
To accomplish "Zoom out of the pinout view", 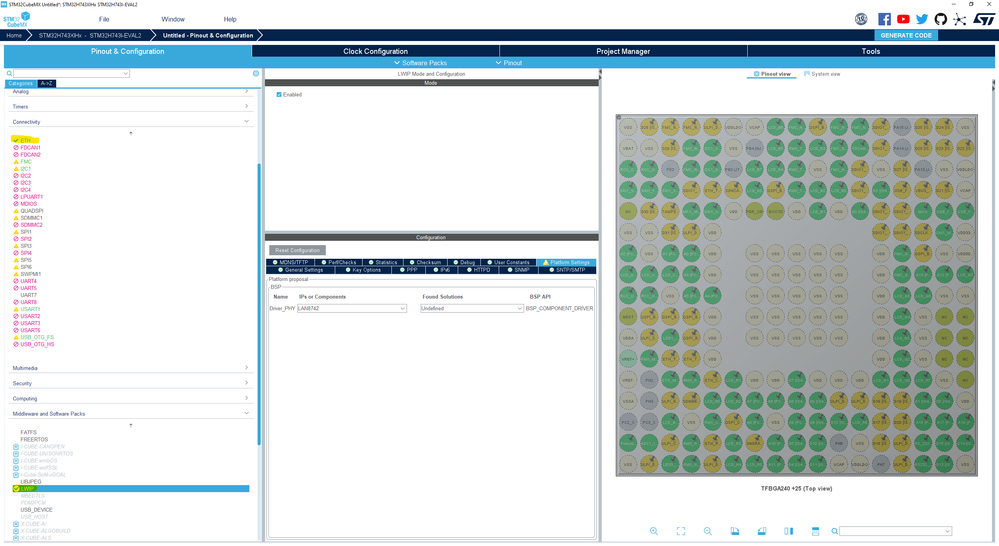I will tap(708, 531).
